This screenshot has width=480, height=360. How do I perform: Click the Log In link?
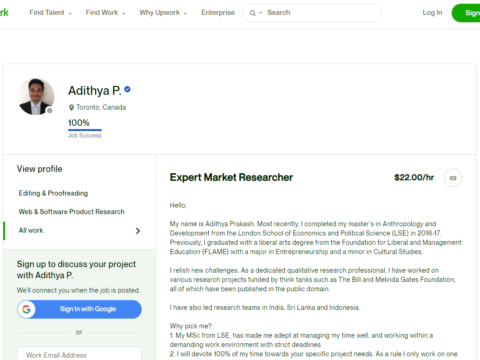point(432,13)
